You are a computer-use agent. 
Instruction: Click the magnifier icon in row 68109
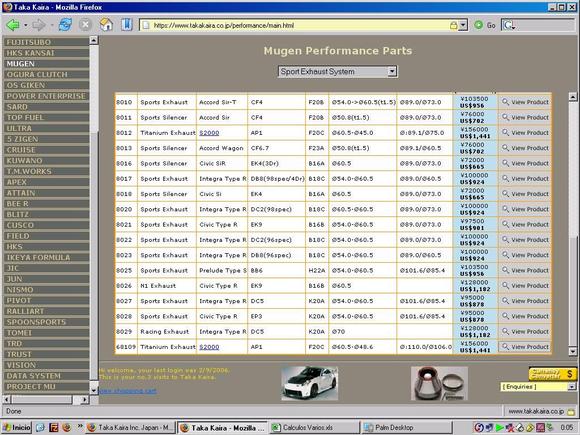(505, 347)
